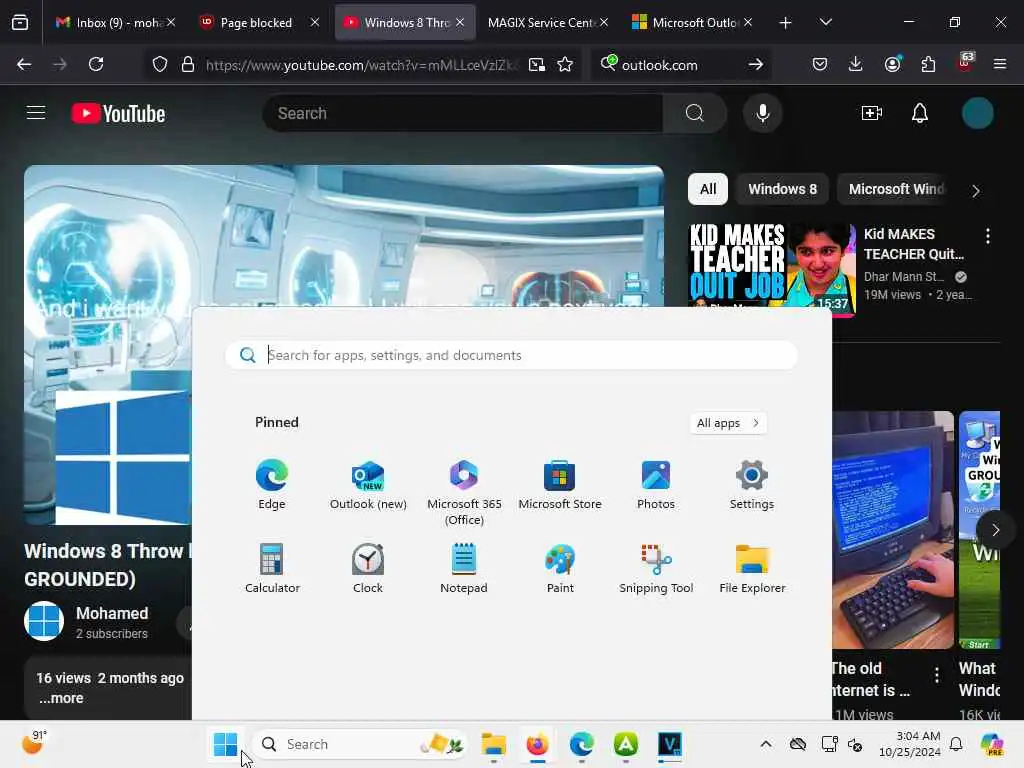
Task: Focus Start menu search for apps field
Action: pyautogui.click(x=511, y=355)
